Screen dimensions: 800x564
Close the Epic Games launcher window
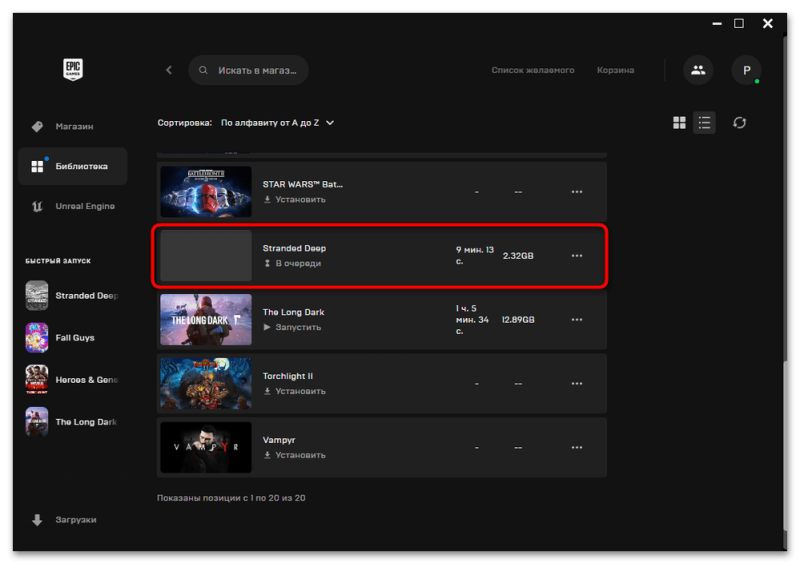[x=767, y=23]
